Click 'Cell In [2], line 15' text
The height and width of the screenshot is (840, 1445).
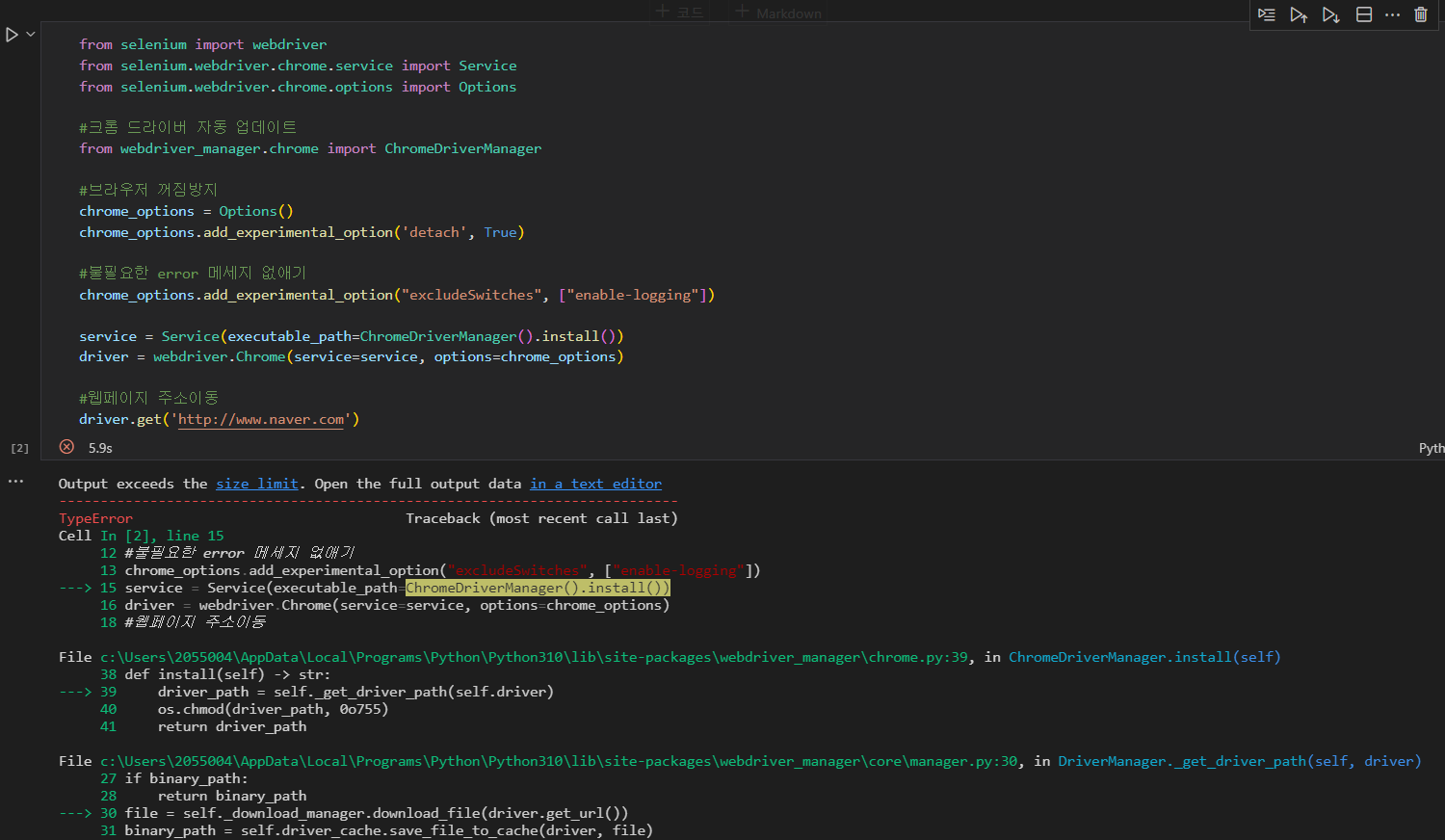tap(141, 536)
